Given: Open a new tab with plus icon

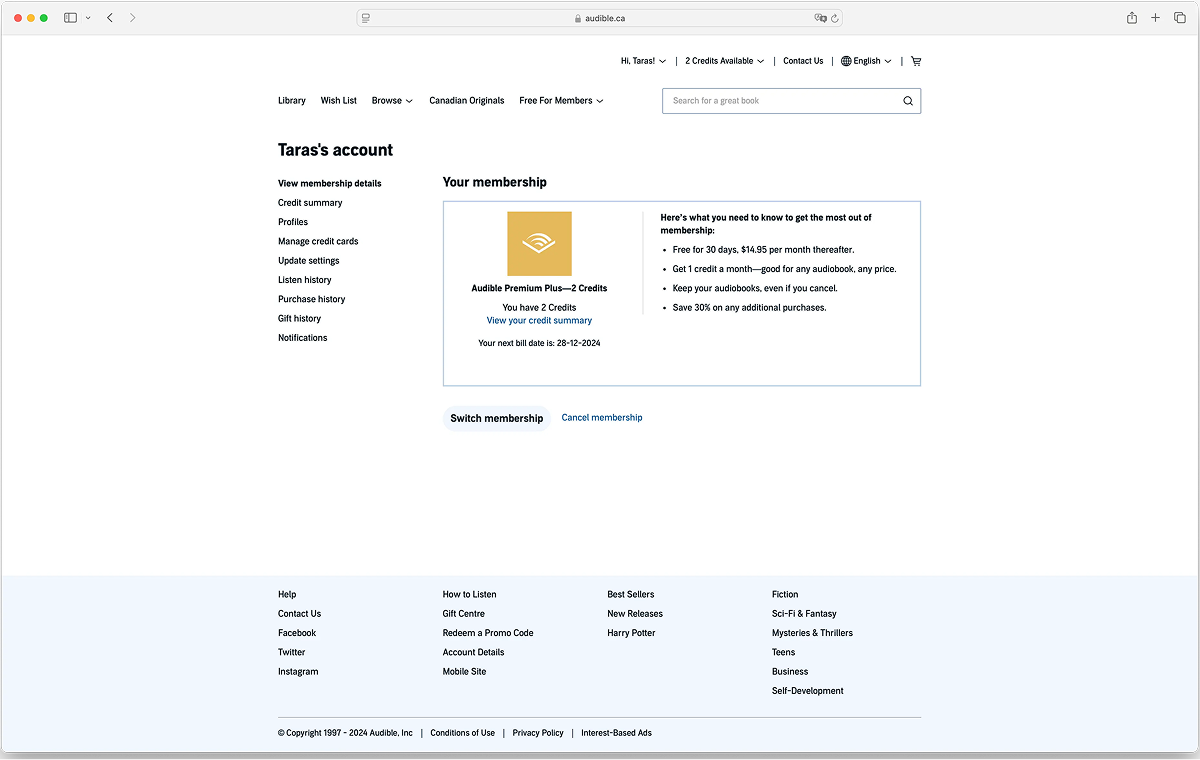Looking at the screenshot, I should coord(1156,18).
